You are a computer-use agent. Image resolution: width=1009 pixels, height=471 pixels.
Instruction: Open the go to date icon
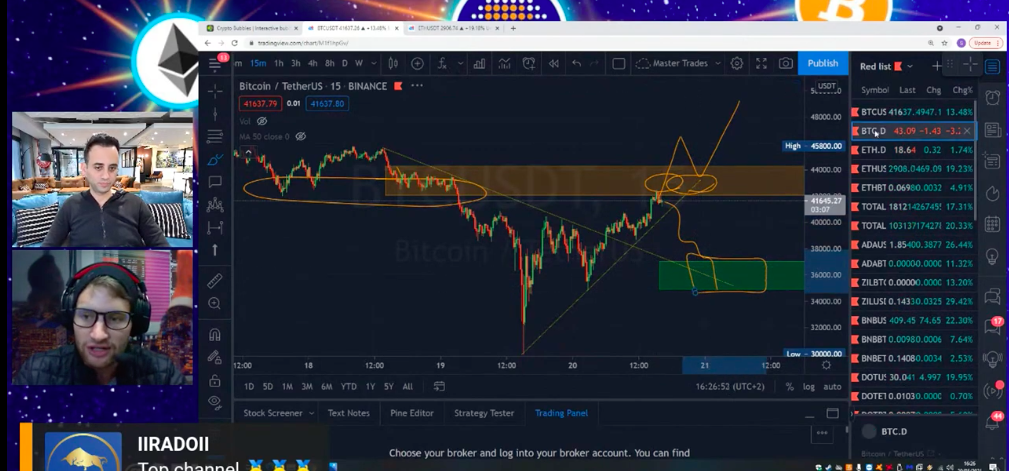439,387
